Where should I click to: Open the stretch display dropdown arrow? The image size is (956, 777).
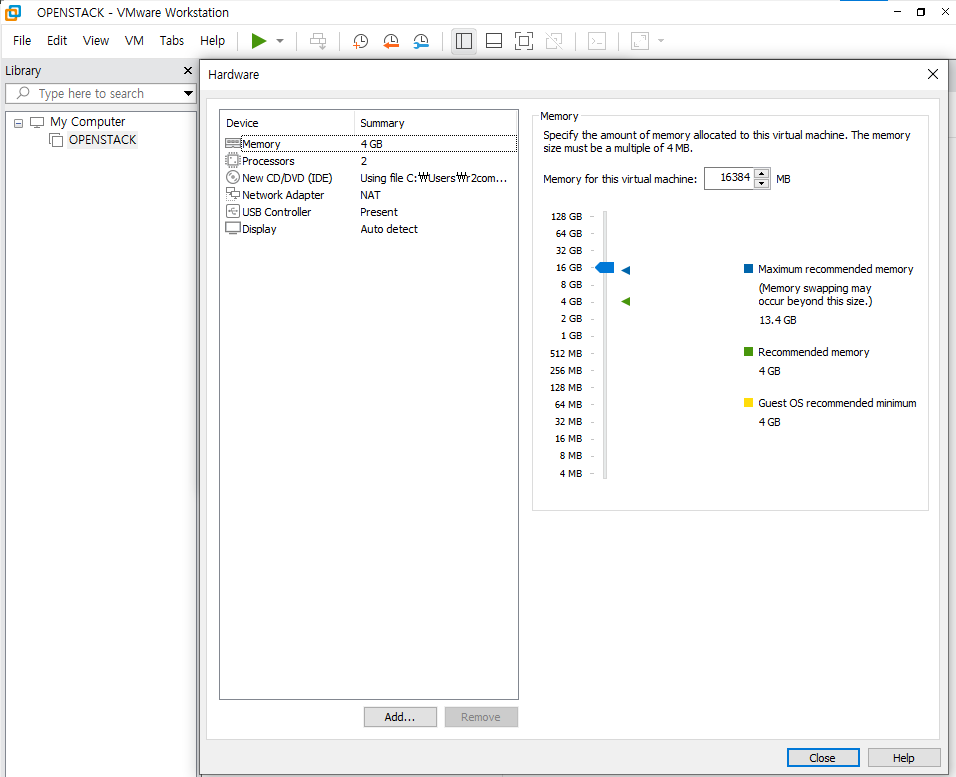[x=661, y=41]
